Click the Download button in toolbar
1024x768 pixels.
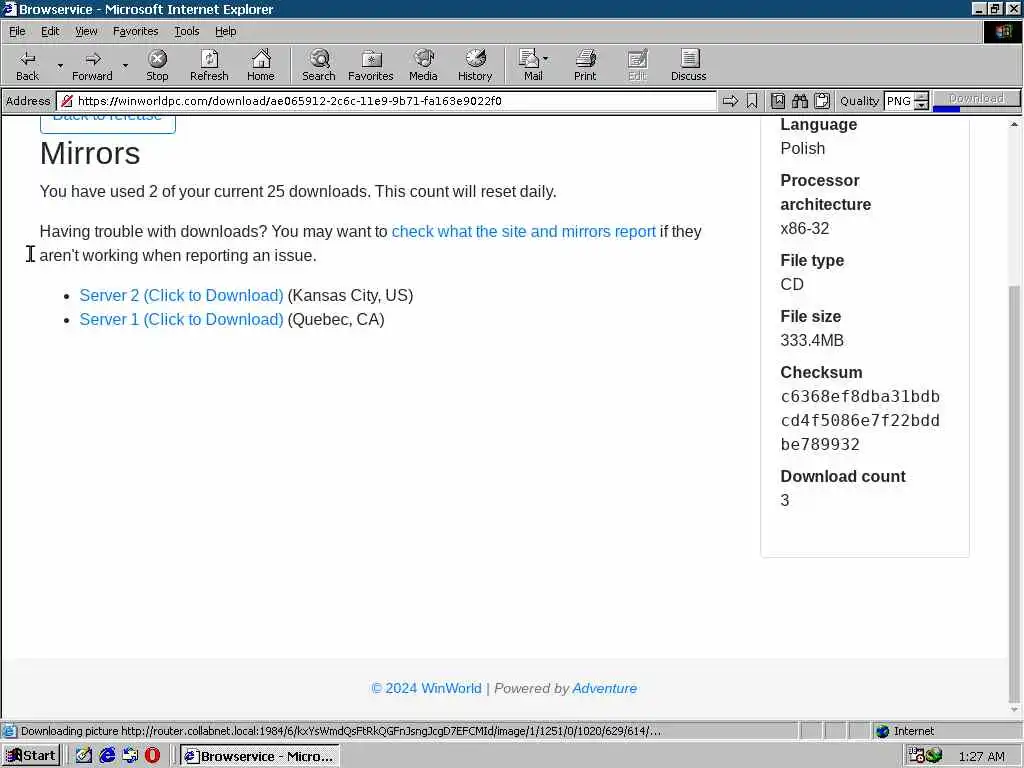coord(976,98)
